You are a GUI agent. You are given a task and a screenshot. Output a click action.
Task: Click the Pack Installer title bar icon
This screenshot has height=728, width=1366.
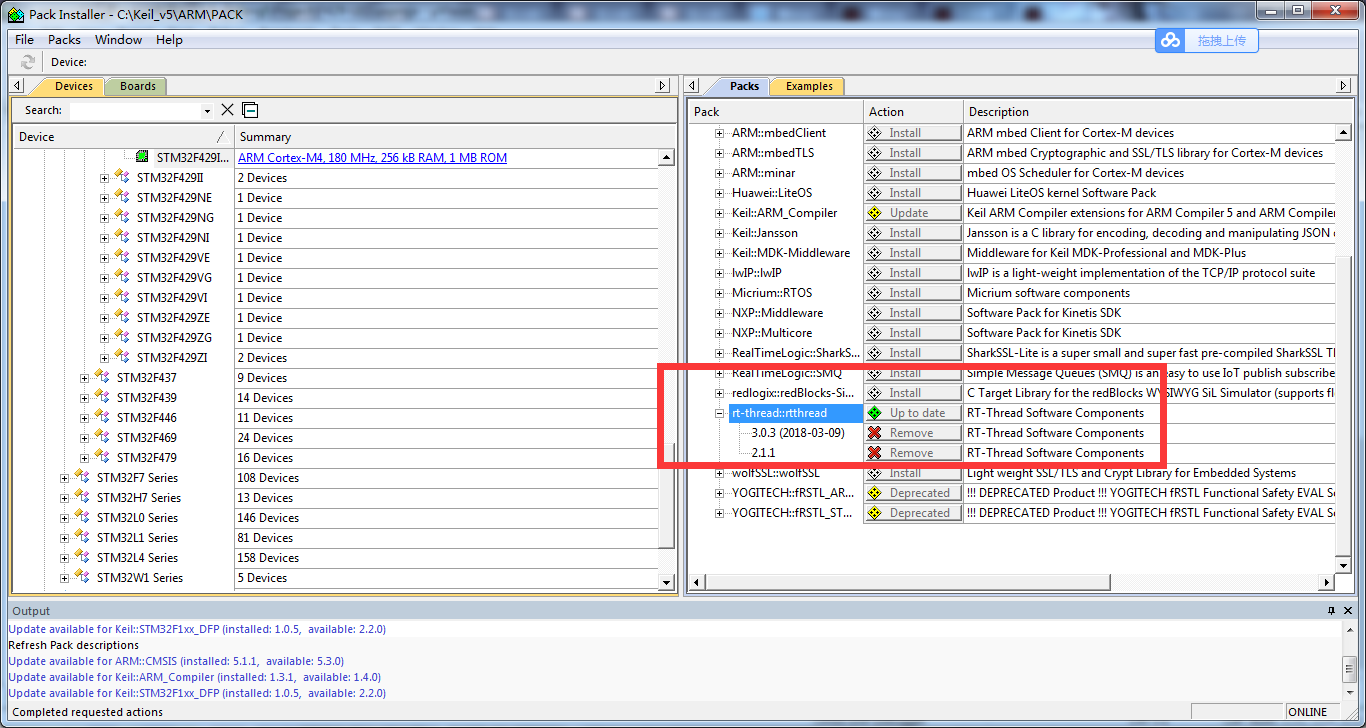[15, 13]
